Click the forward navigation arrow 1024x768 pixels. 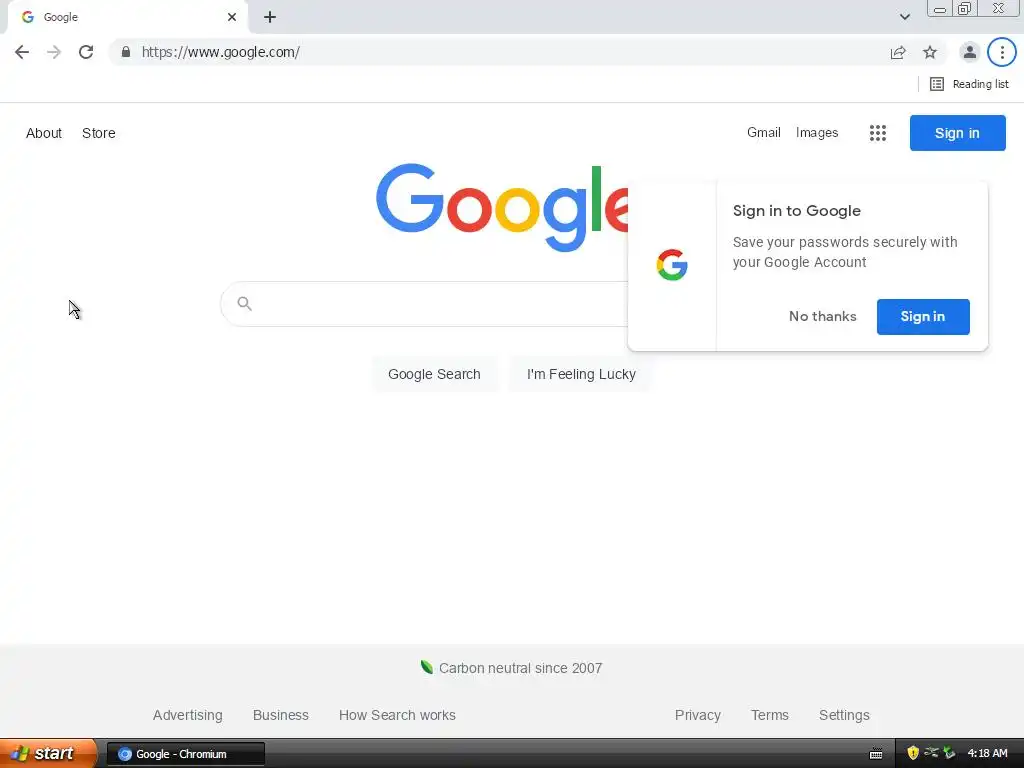pyautogui.click(x=54, y=52)
